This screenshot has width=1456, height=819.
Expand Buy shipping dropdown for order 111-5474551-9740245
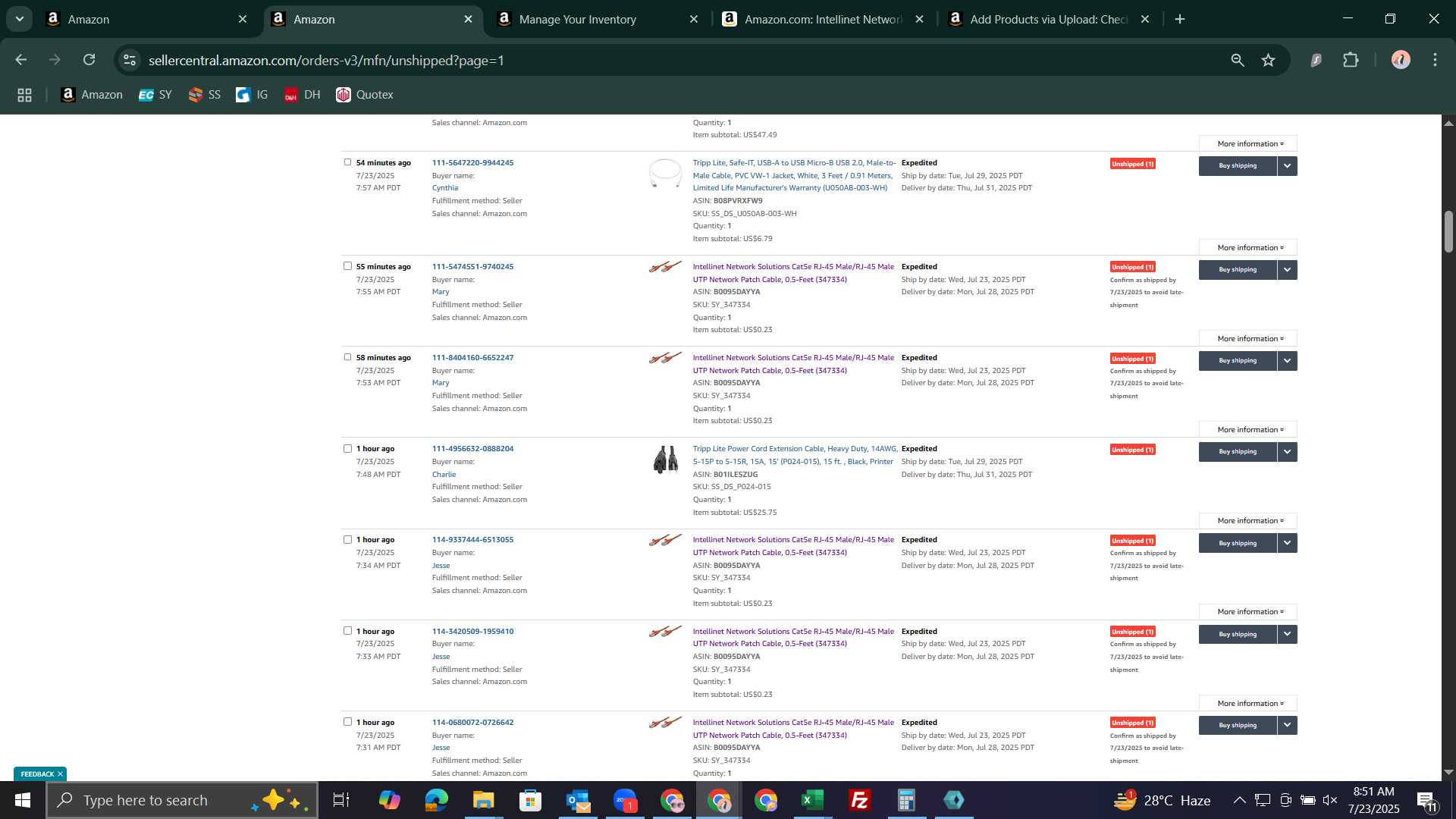click(1287, 270)
